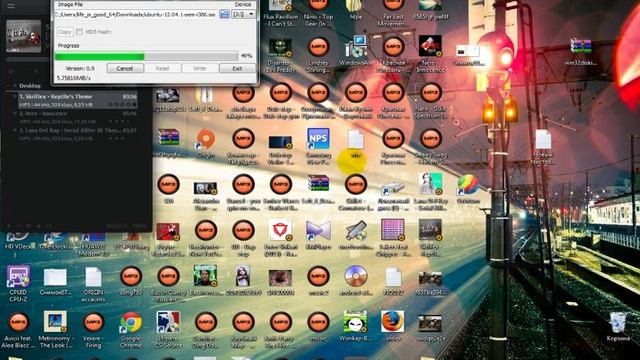Viewport: 640px width, 360px height.
Task: Select Avicii feat. Aloe Blacc MP3 file
Action: coord(18,330)
